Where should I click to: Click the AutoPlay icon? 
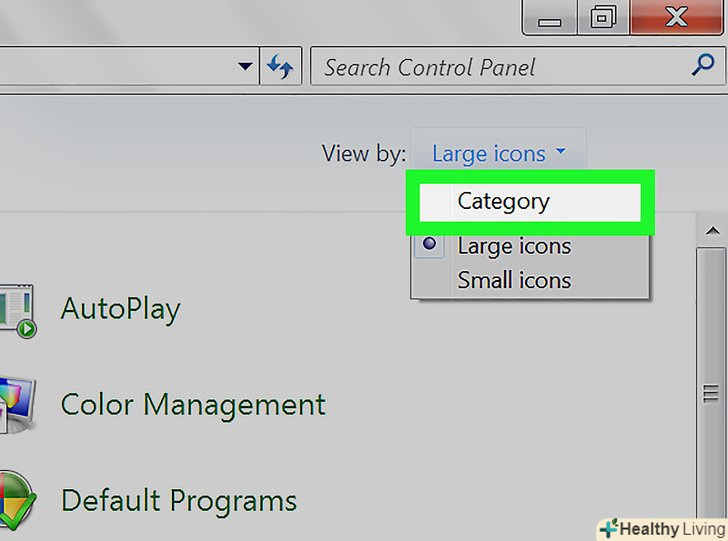click(x=17, y=311)
